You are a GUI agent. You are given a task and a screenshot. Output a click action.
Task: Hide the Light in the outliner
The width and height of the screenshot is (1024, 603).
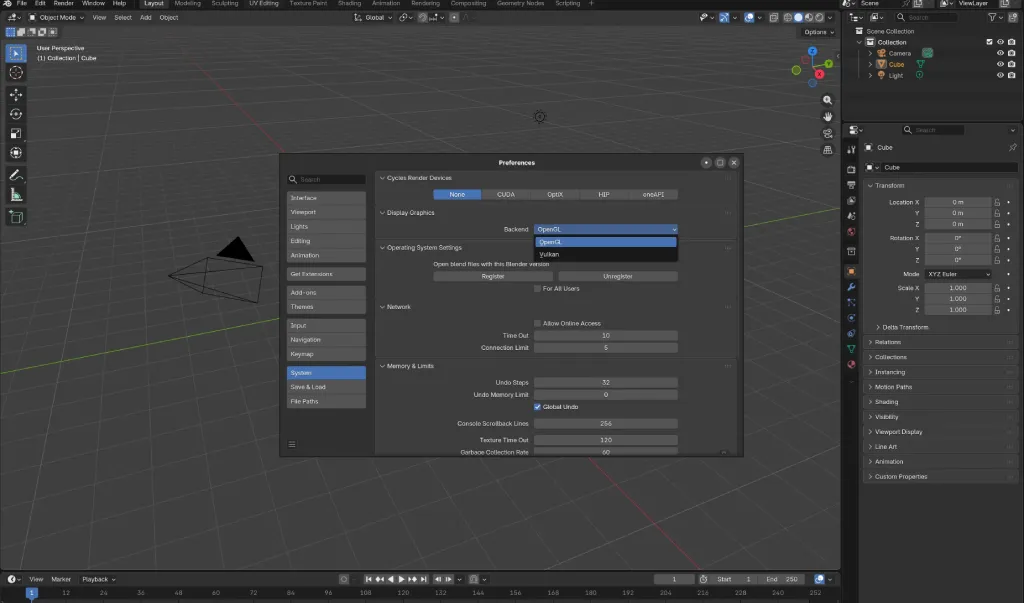click(x=1000, y=75)
